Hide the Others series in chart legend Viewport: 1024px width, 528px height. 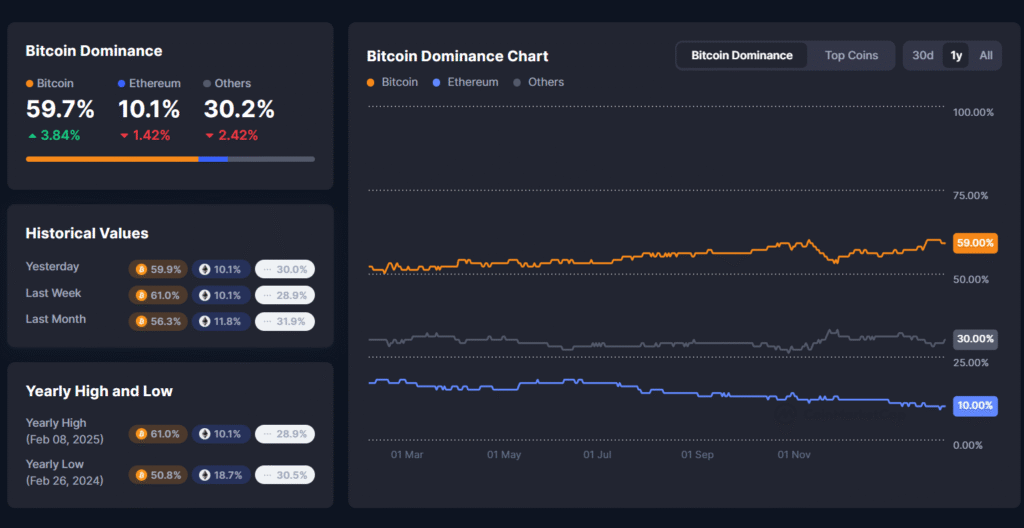coord(538,82)
